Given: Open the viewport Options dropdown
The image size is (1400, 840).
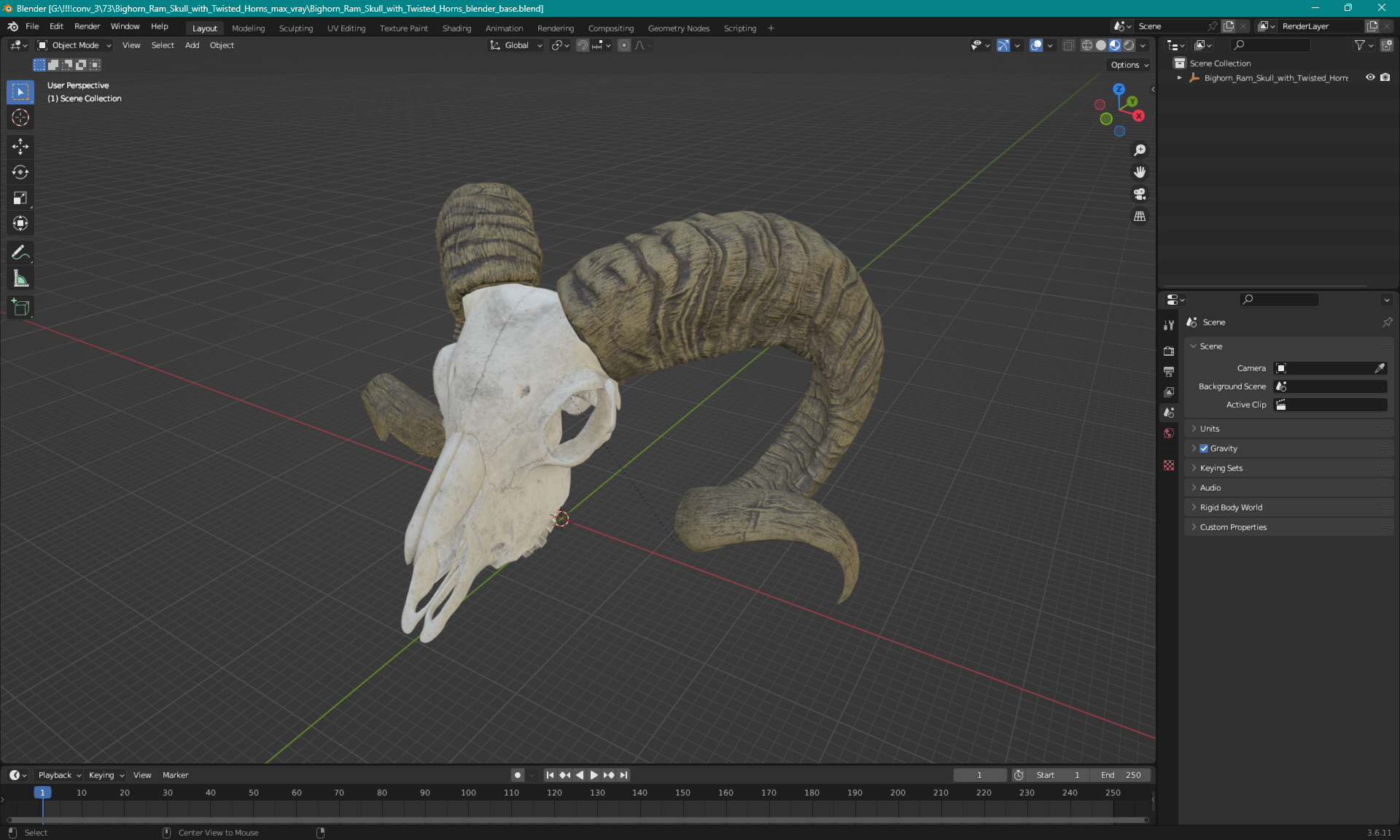Looking at the screenshot, I should 1129,65.
